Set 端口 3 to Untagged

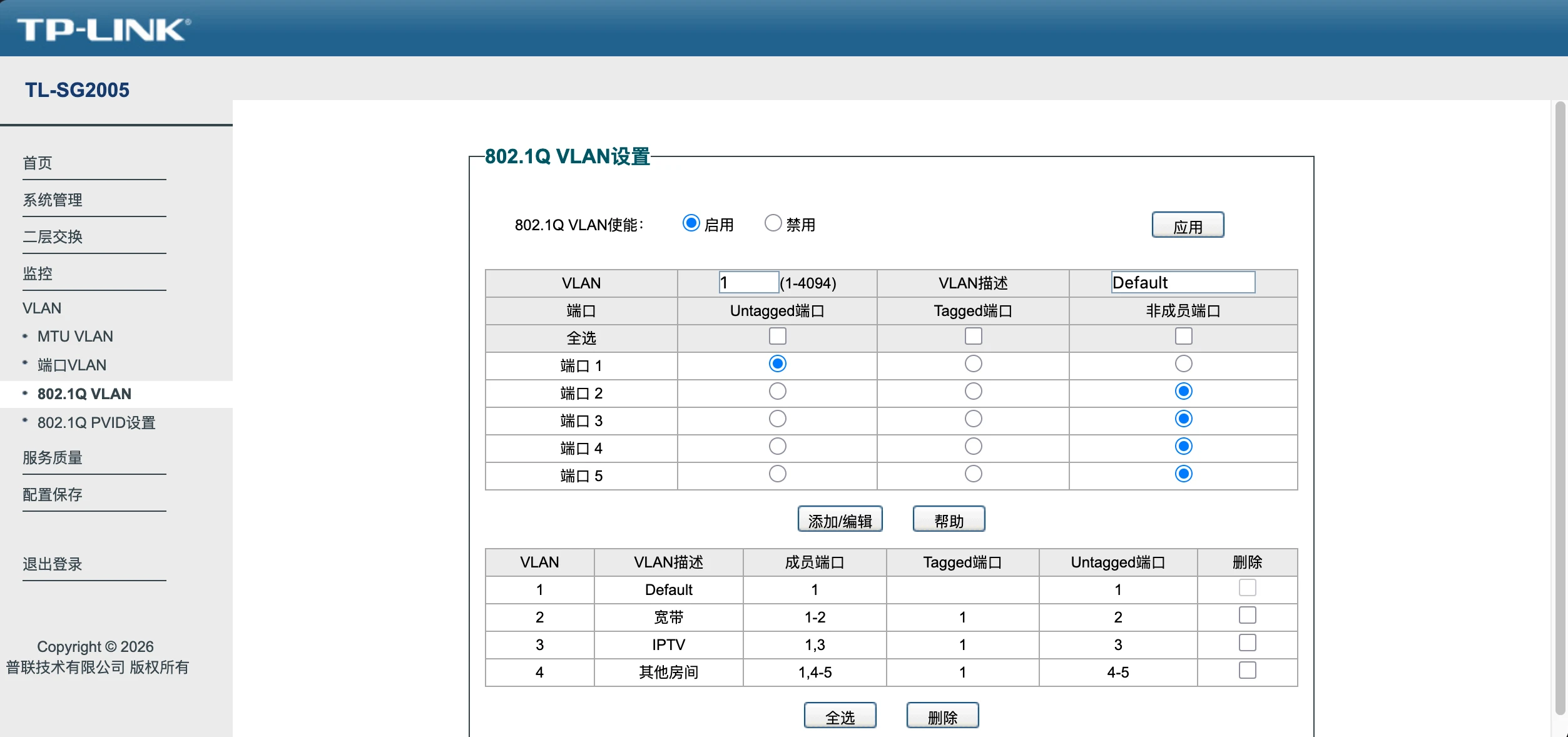point(777,419)
